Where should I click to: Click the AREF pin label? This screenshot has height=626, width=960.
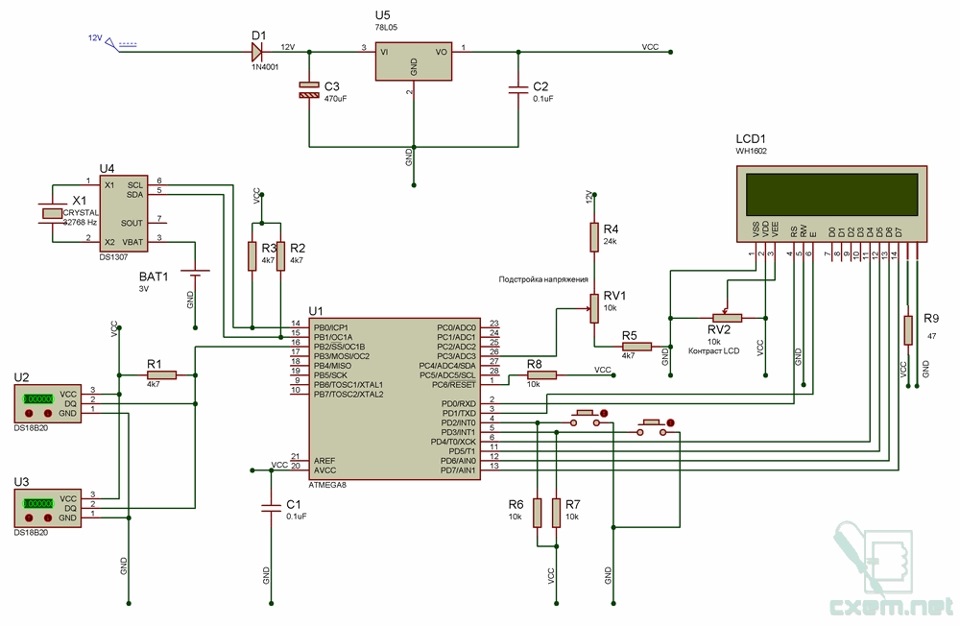point(324,461)
